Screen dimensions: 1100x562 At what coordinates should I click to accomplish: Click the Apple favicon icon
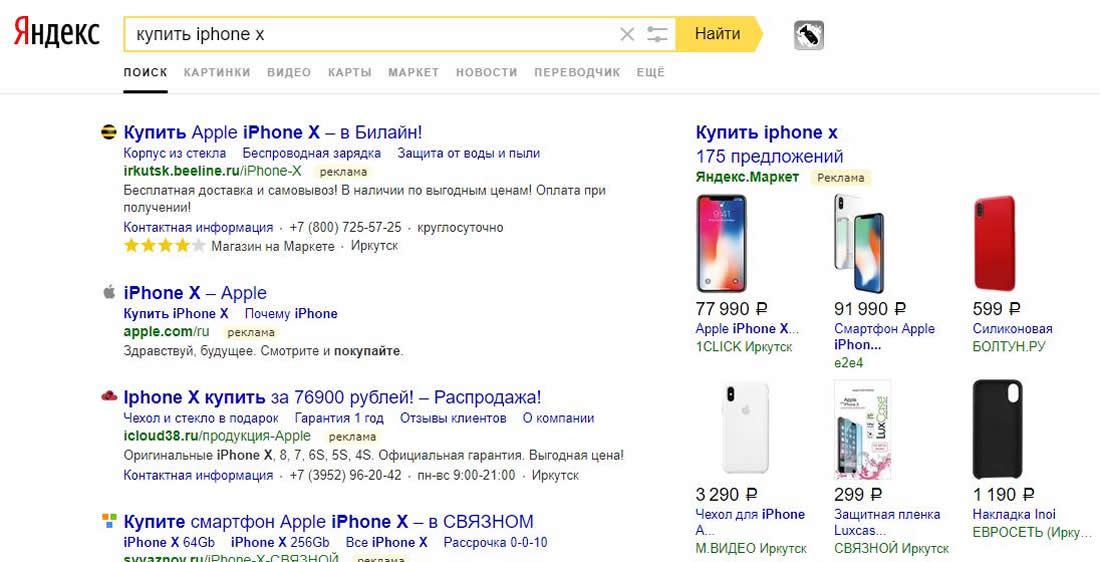[109, 293]
